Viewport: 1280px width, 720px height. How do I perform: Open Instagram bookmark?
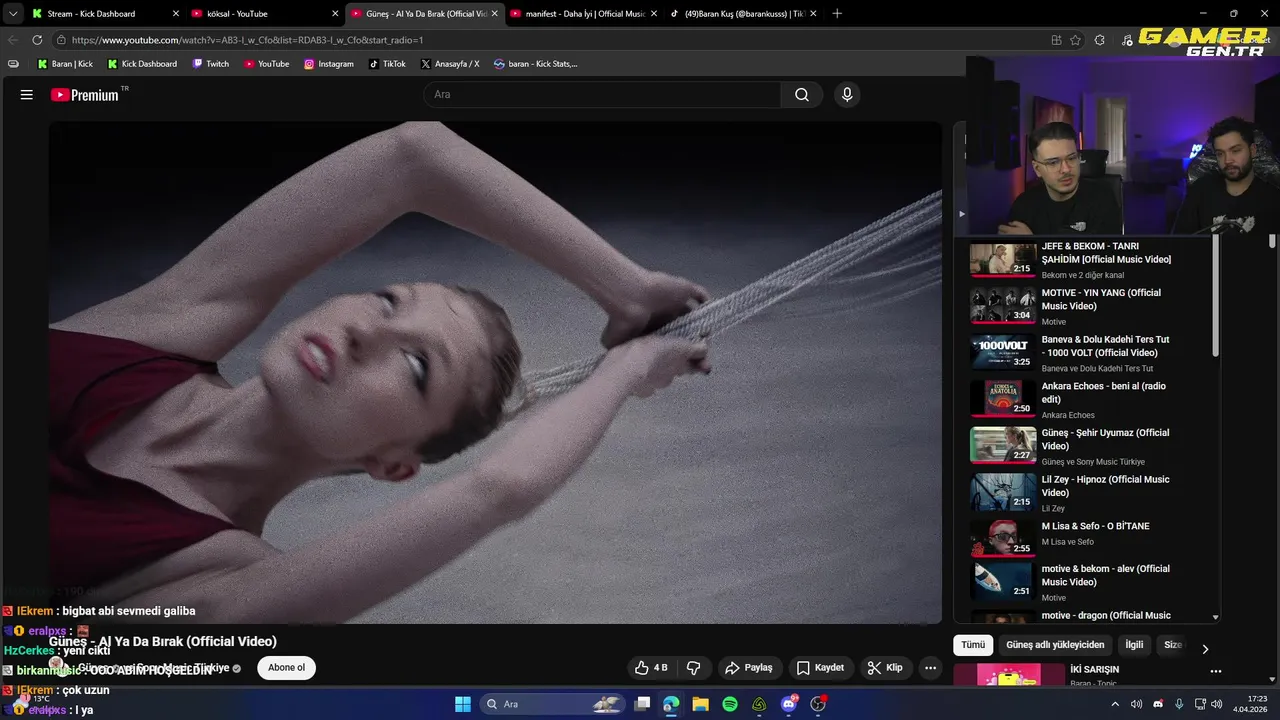(328, 64)
